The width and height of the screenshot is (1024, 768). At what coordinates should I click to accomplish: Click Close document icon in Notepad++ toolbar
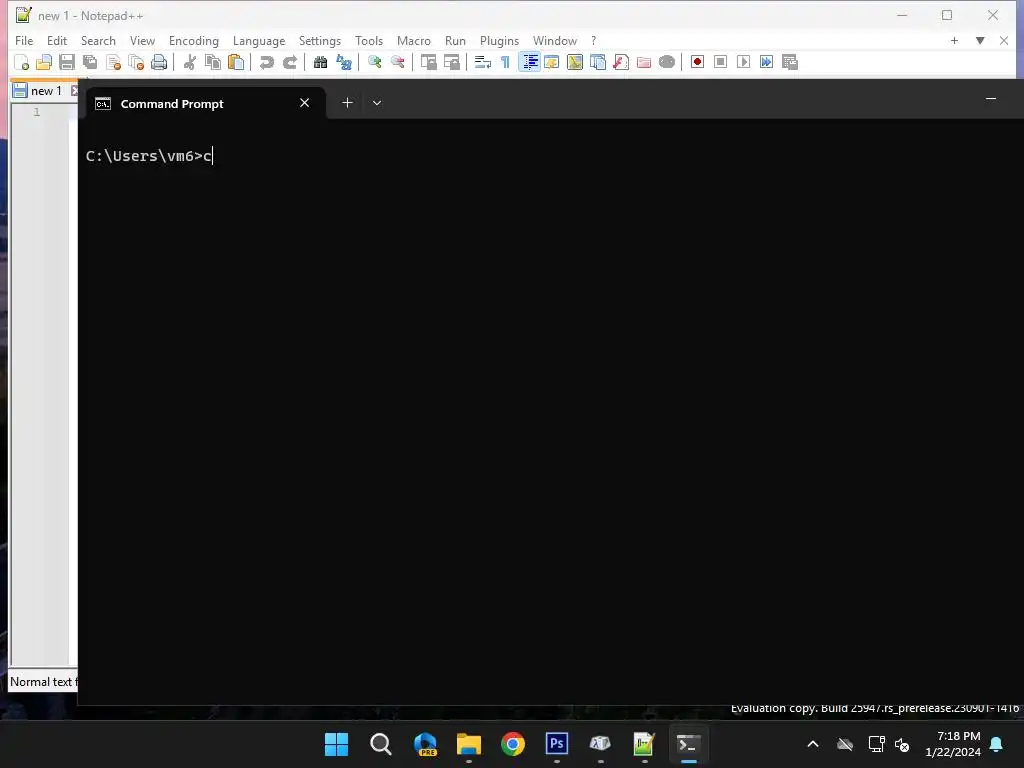pos(114,62)
